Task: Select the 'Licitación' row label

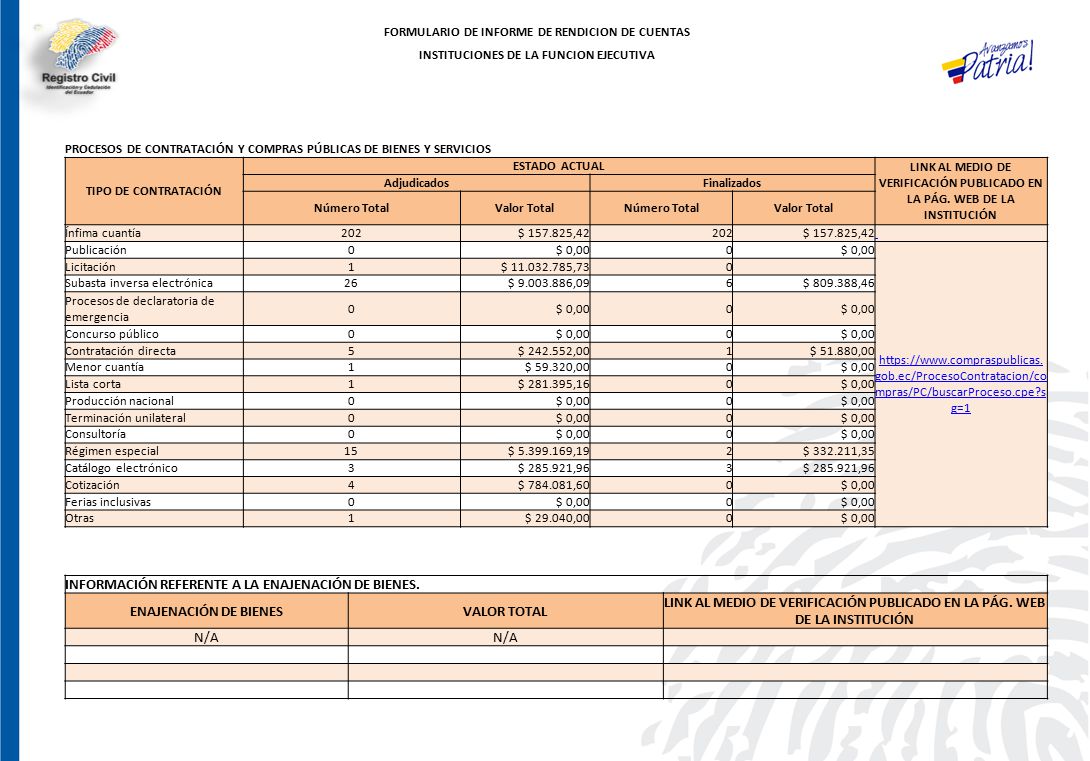Action: click(90, 267)
